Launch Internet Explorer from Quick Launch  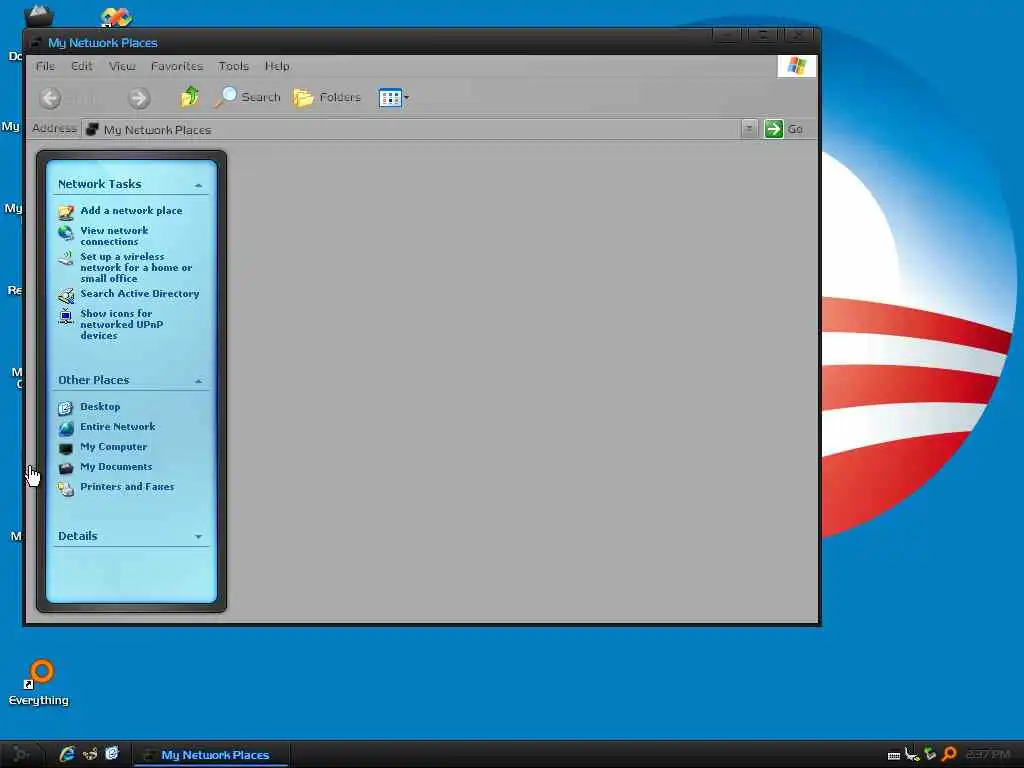pos(67,754)
